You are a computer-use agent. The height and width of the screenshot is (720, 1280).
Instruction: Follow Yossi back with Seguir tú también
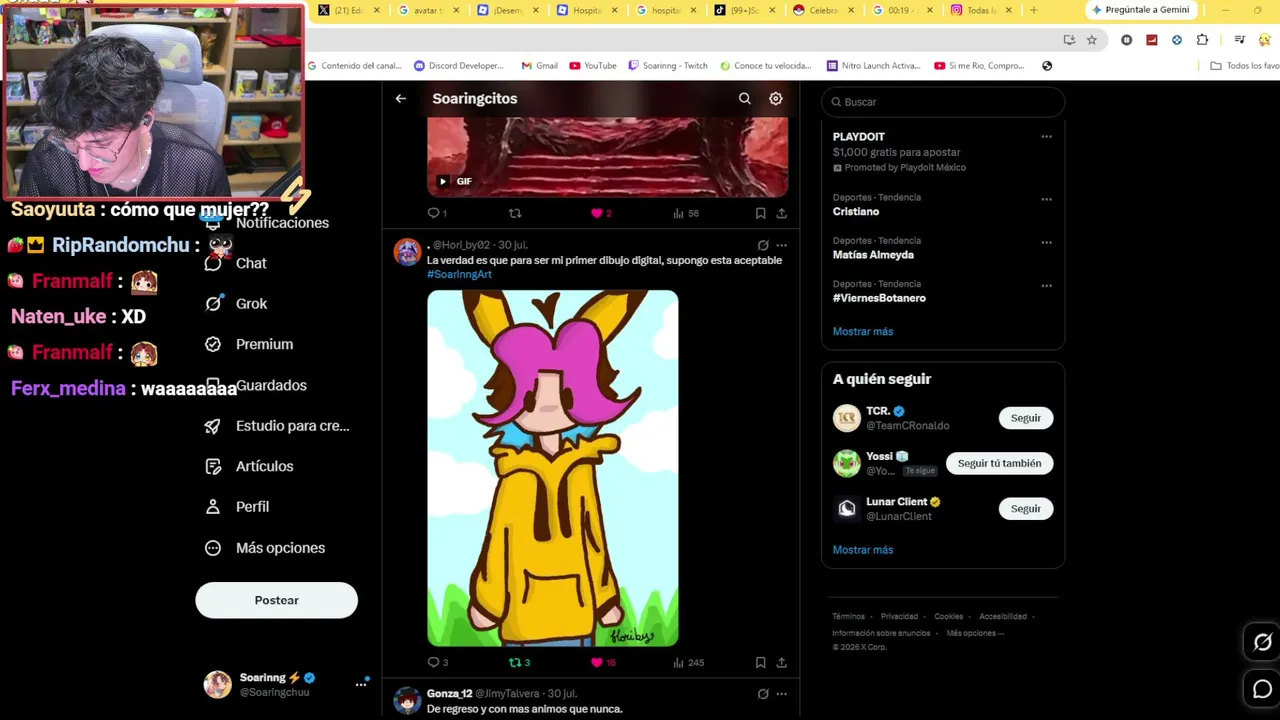[x=999, y=463]
